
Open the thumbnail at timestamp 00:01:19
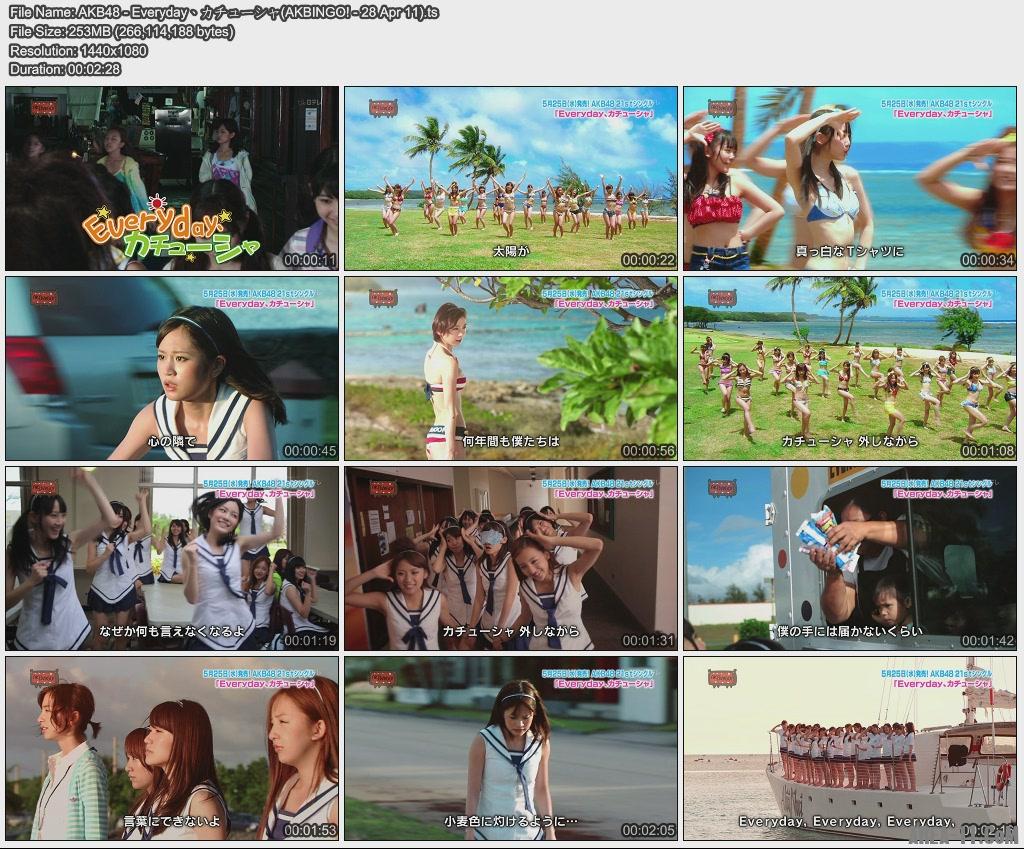[172, 558]
